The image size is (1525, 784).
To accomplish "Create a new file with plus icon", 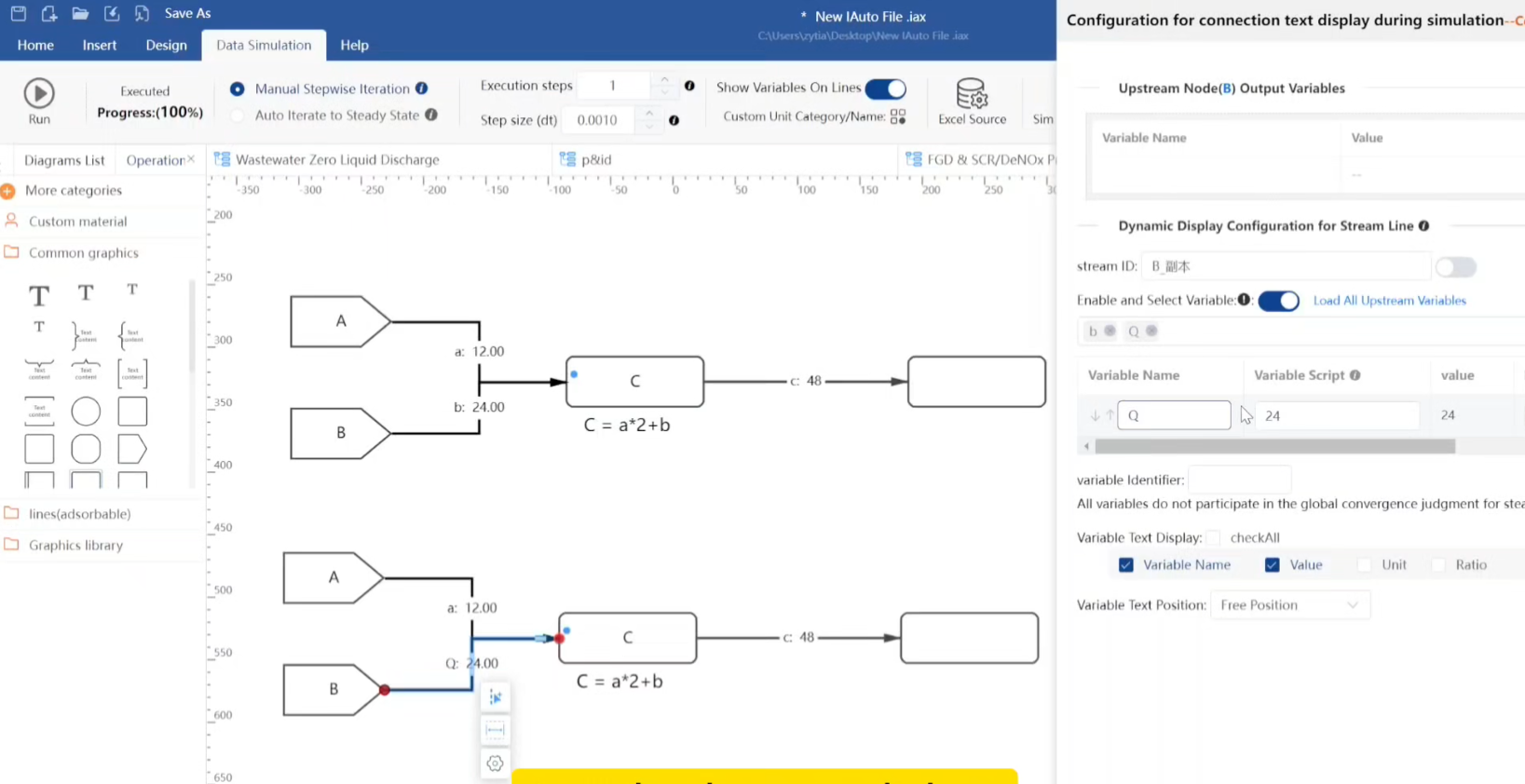I will 49,13.
